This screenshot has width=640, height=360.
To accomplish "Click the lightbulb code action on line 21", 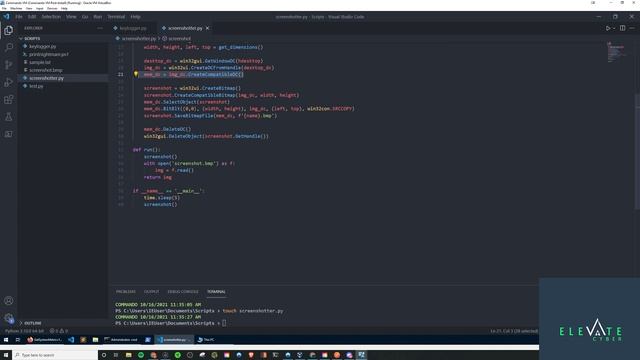I will [136, 74].
